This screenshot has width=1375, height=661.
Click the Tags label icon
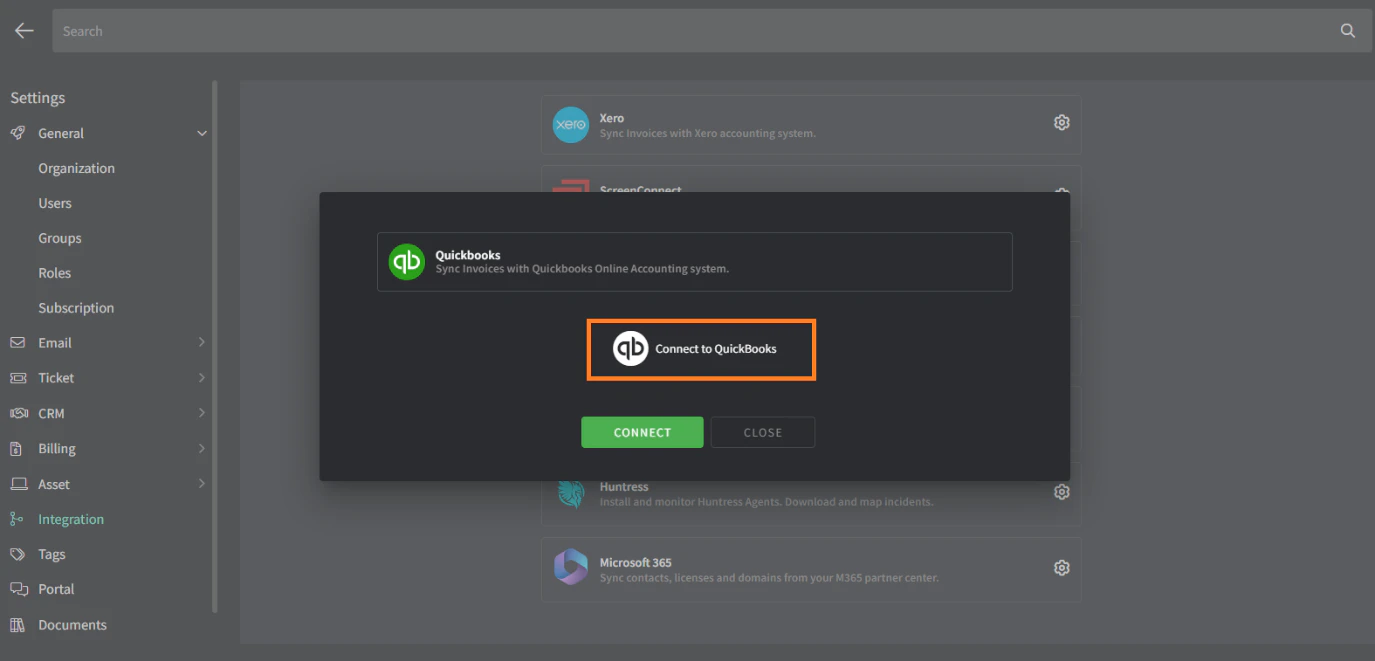pyautogui.click(x=18, y=554)
